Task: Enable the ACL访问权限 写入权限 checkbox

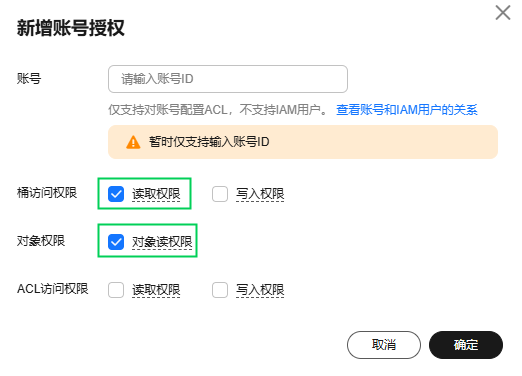Action: [220, 290]
